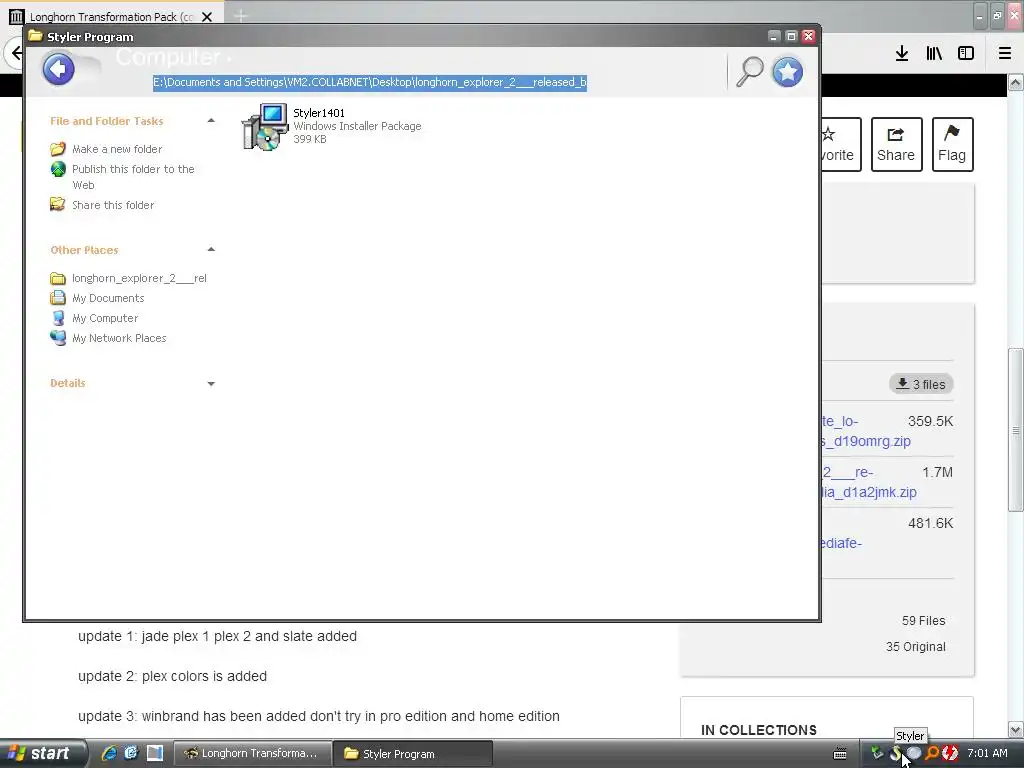Go to longhorn_explorer_2___rel parent folder link

(139, 278)
